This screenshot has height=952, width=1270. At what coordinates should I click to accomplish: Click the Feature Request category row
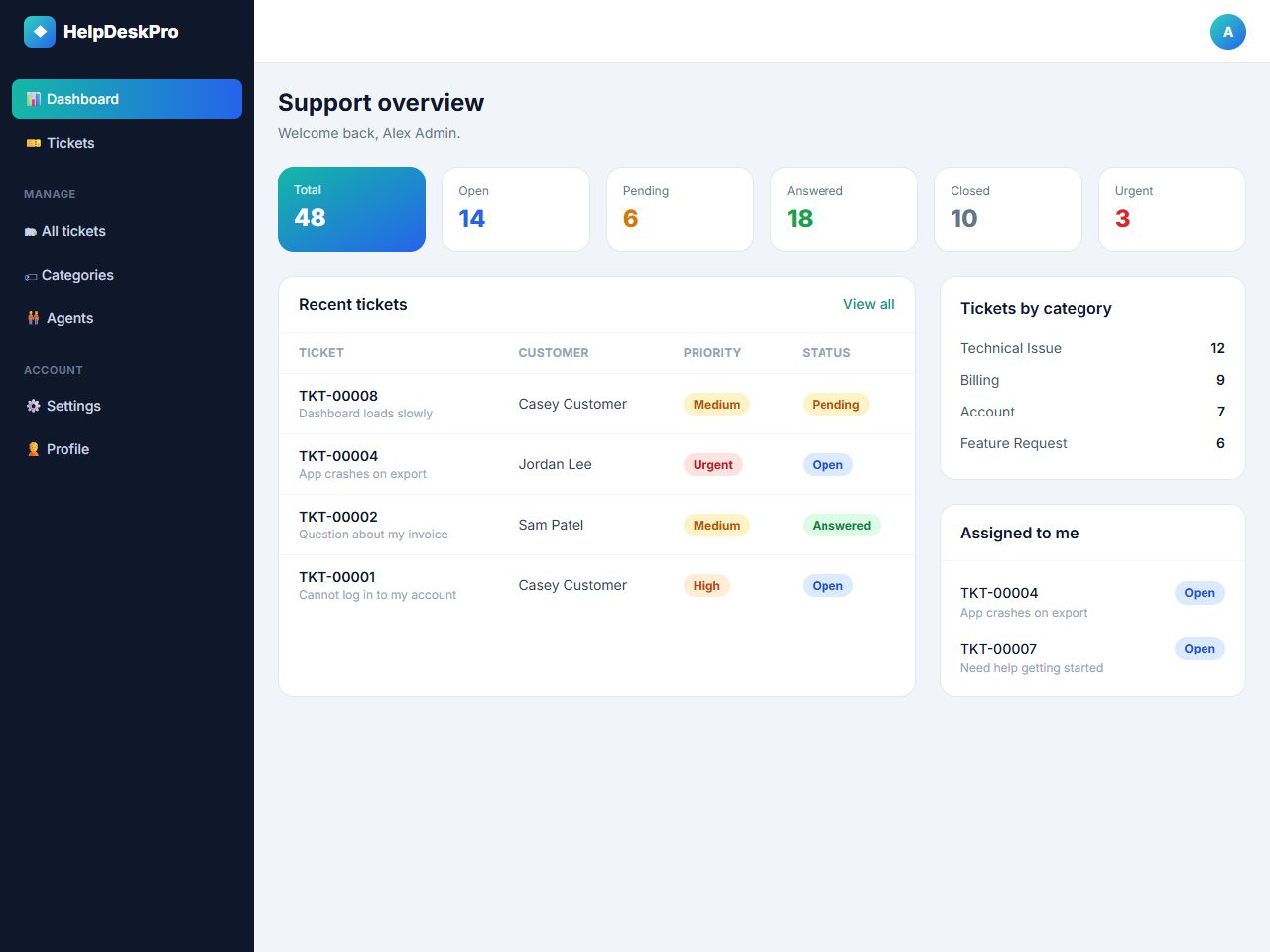[1092, 443]
